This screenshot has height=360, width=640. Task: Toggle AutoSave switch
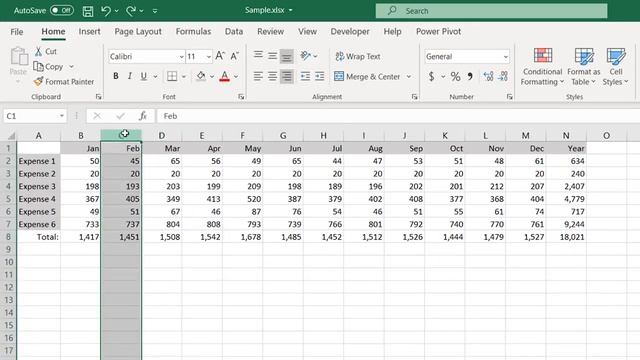(62, 10)
